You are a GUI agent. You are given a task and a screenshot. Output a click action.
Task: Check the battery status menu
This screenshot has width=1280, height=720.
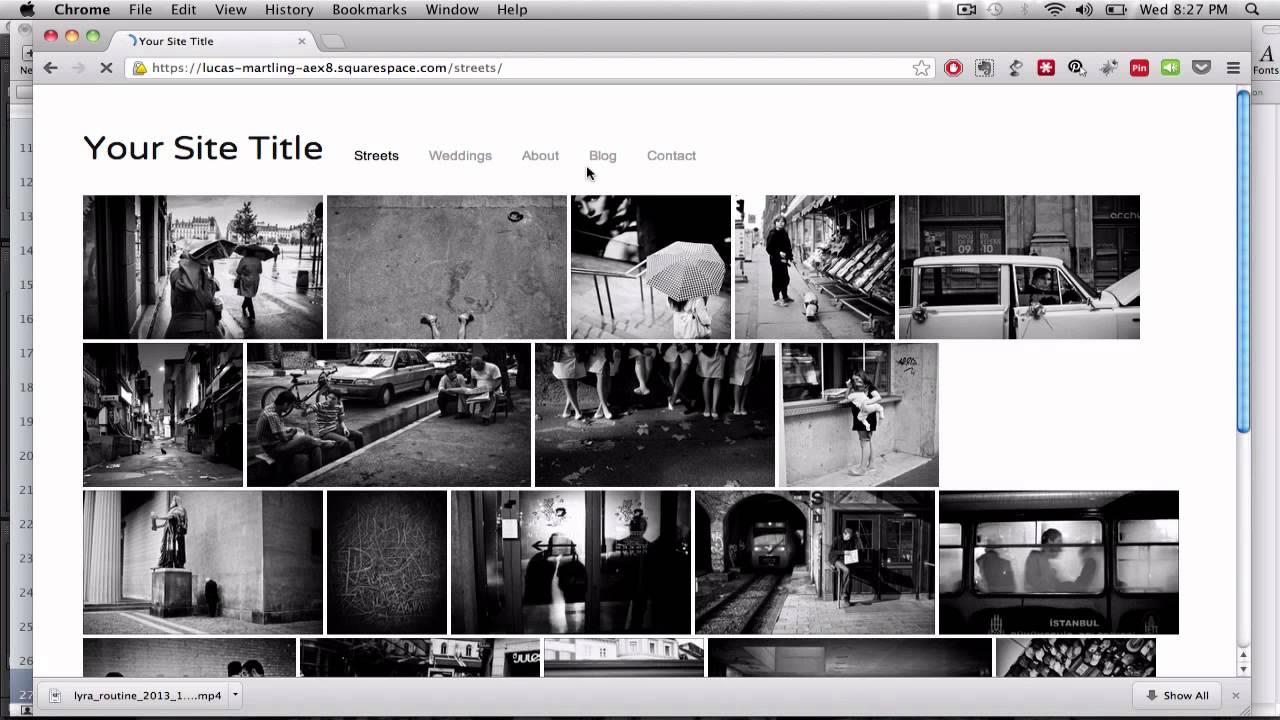click(1116, 10)
